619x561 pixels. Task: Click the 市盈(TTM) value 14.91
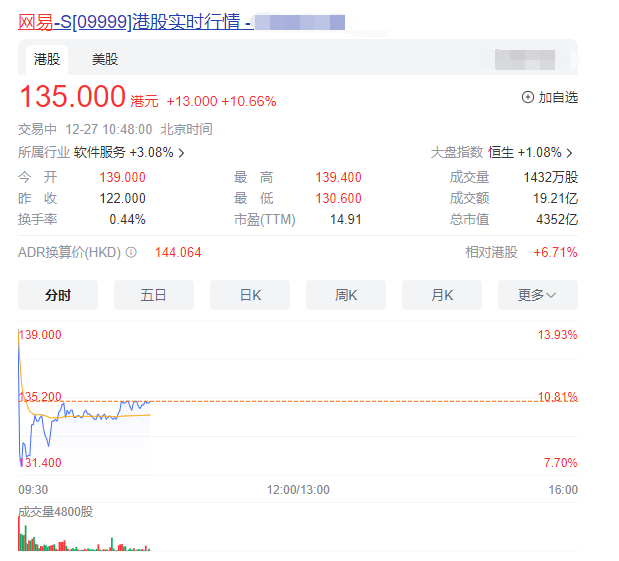346,219
